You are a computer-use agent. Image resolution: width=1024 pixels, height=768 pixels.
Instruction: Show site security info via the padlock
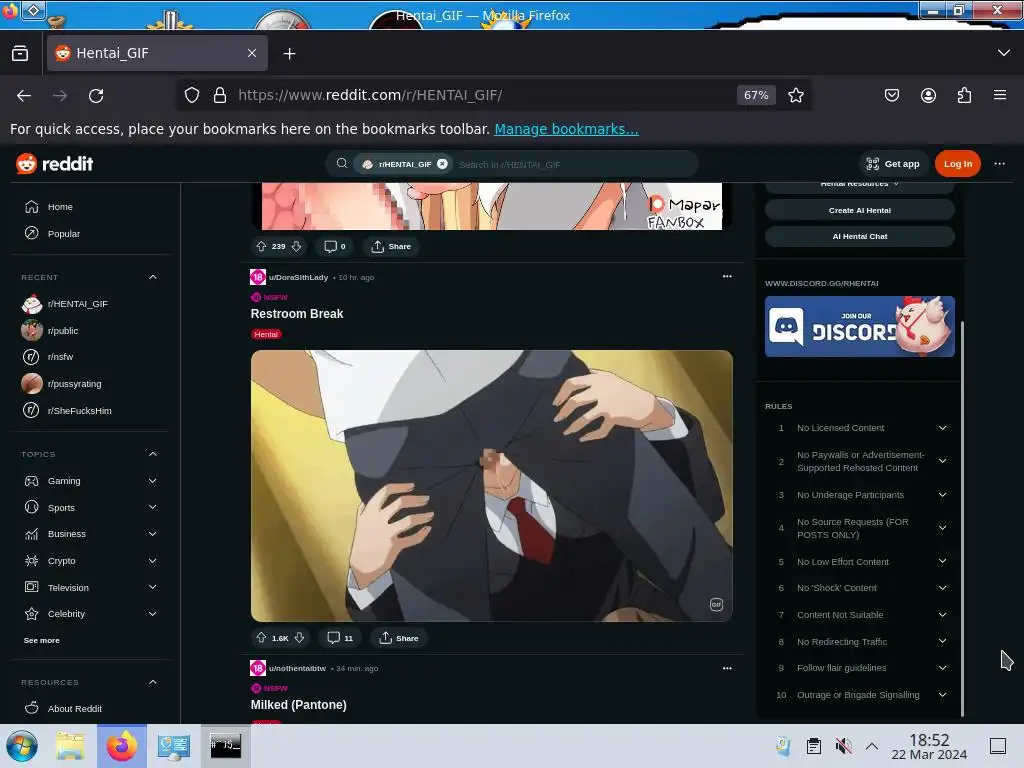(x=220, y=95)
